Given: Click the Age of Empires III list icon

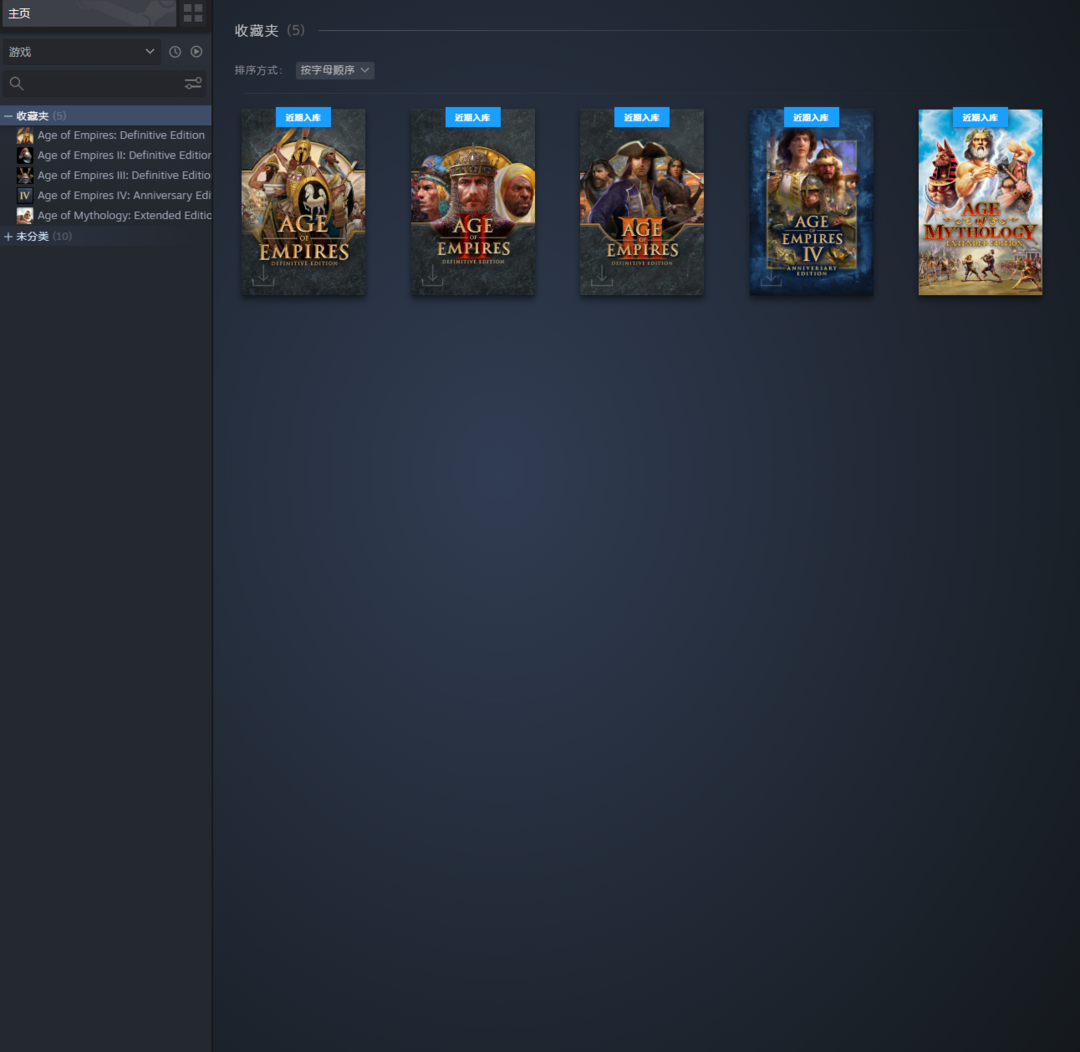Looking at the screenshot, I should (25, 176).
